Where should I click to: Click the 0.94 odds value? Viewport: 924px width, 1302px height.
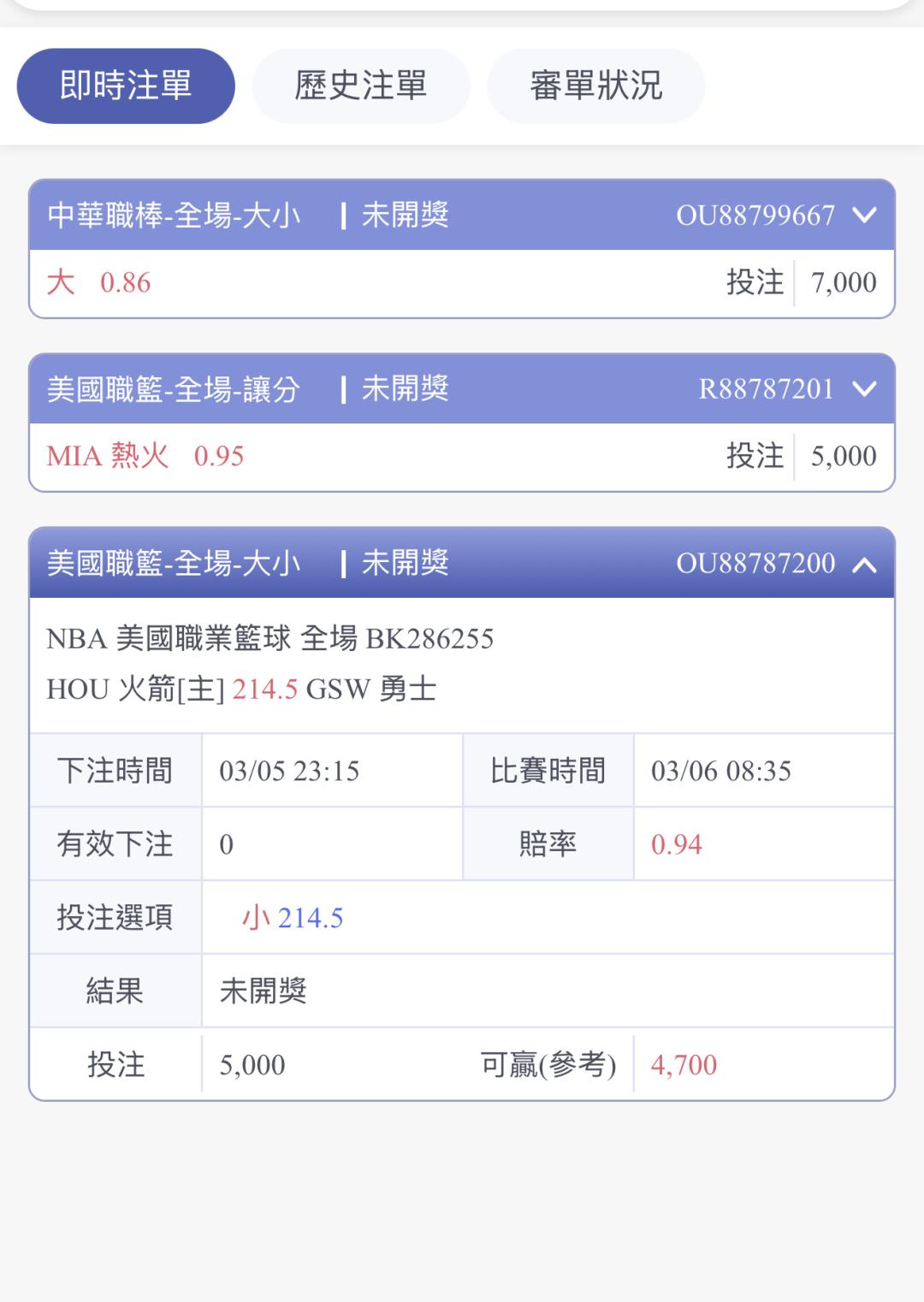click(676, 844)
